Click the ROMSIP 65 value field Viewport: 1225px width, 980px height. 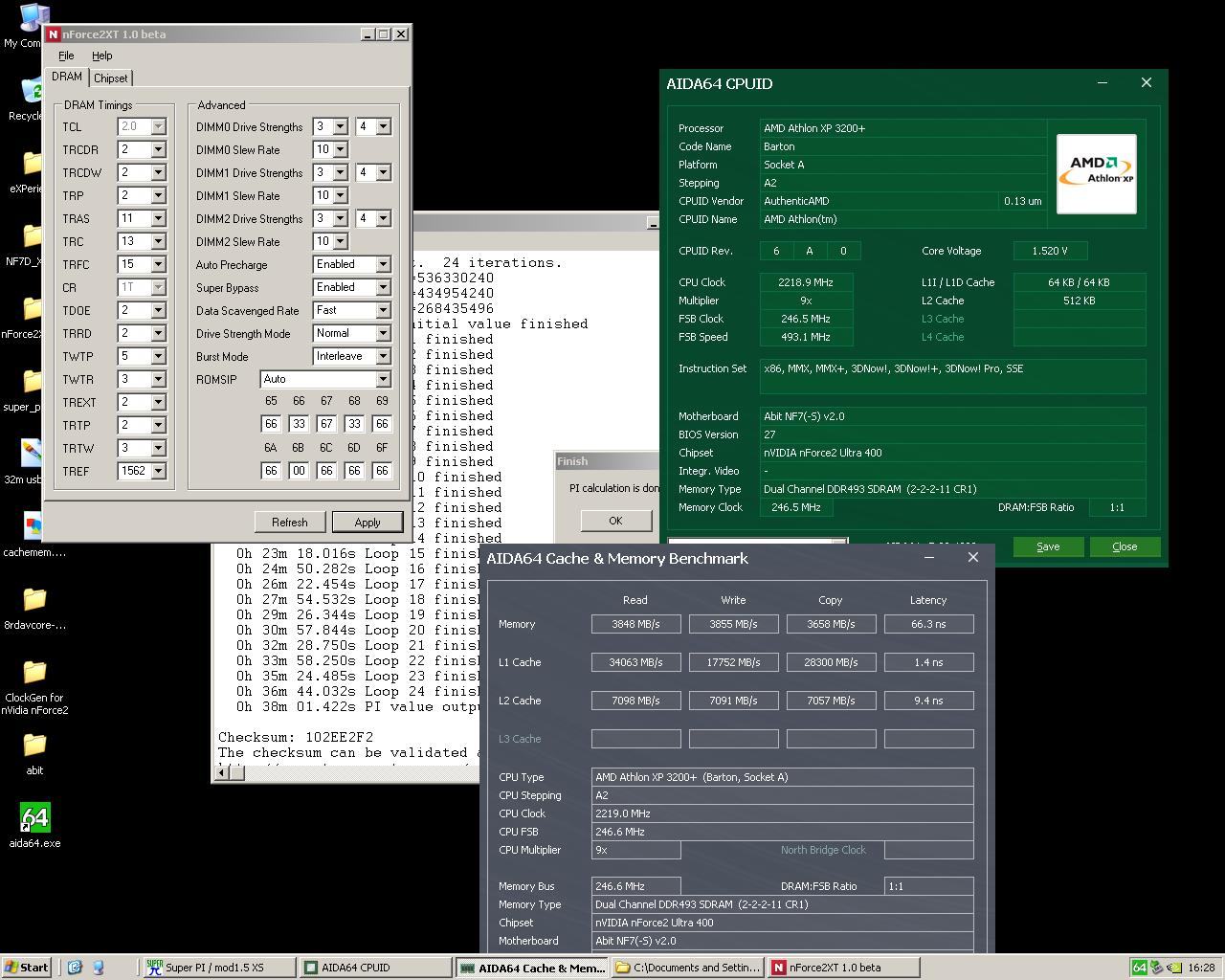point(271,424)
